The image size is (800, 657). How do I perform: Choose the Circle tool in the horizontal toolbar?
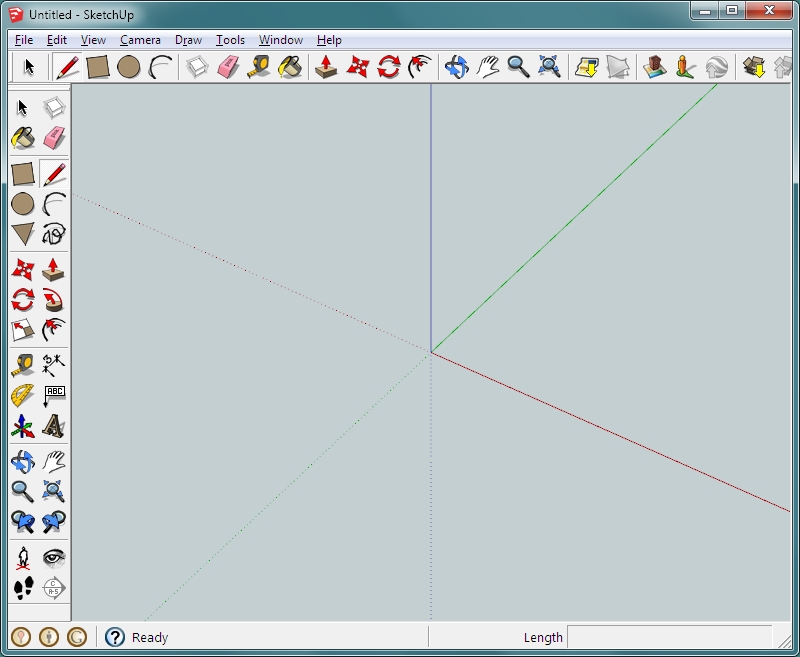[x=129, y=67]
